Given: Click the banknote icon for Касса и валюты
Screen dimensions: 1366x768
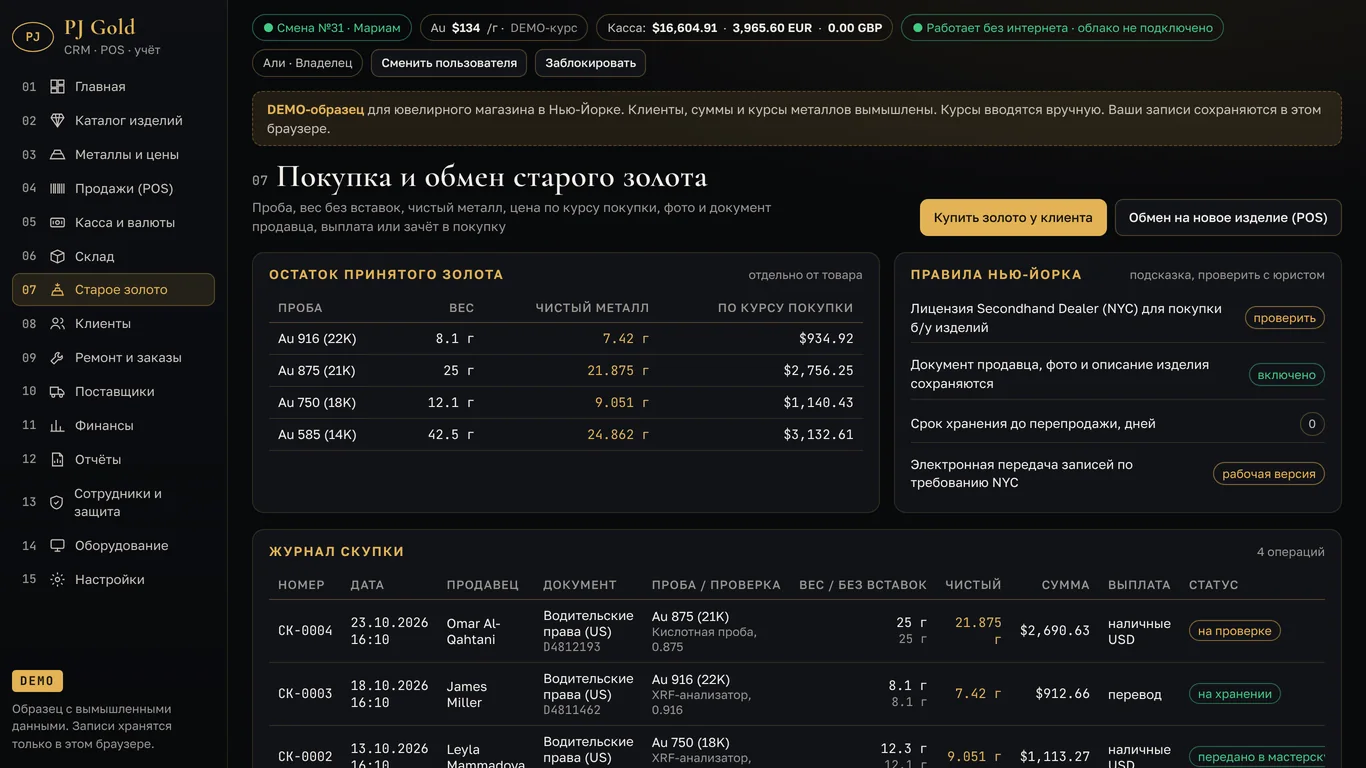Looking at the screenshot, I should [x=57, y=223].
